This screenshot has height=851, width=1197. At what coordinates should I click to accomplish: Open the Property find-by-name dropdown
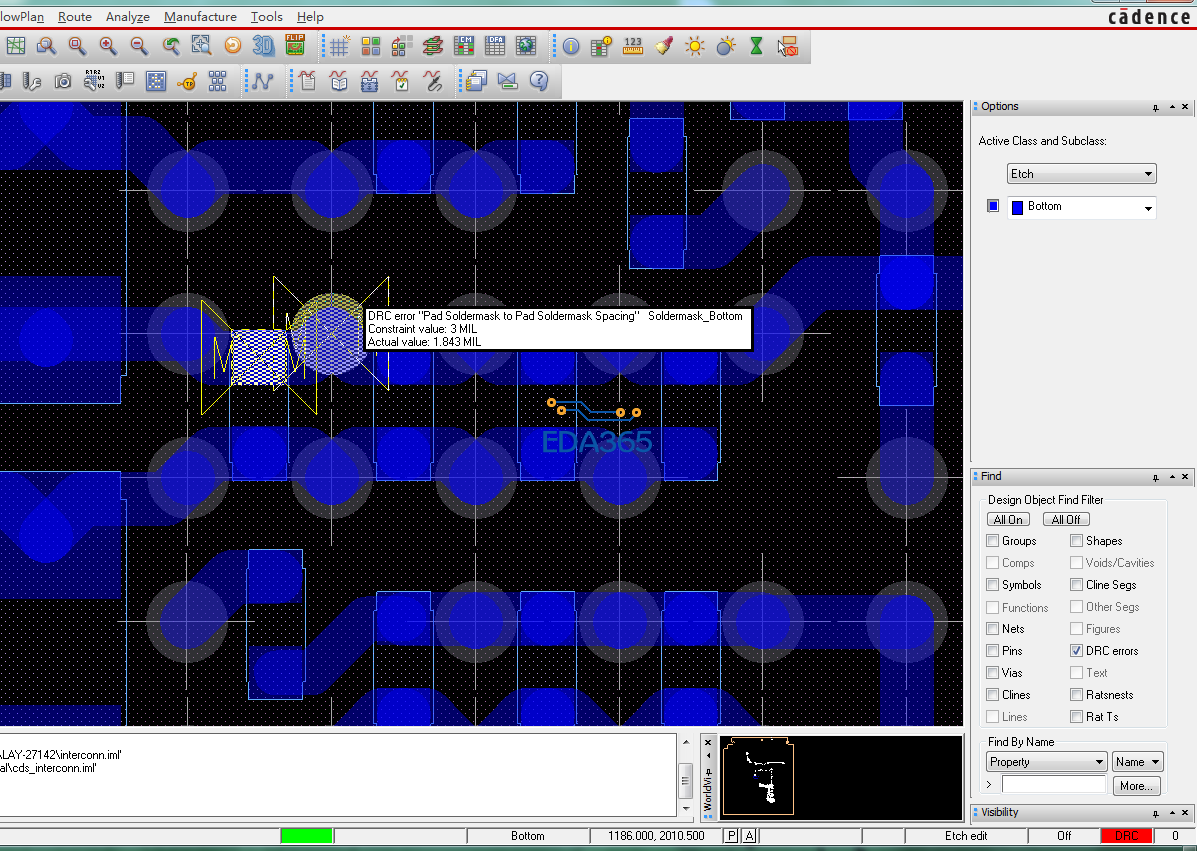(x=1045, y=762)
